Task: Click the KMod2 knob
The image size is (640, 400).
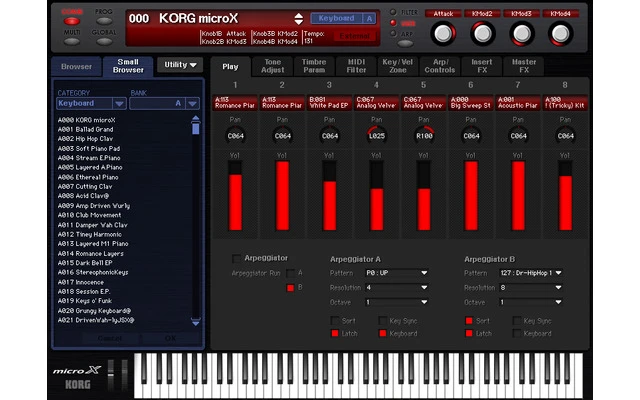Action: [x=482, y=33]
